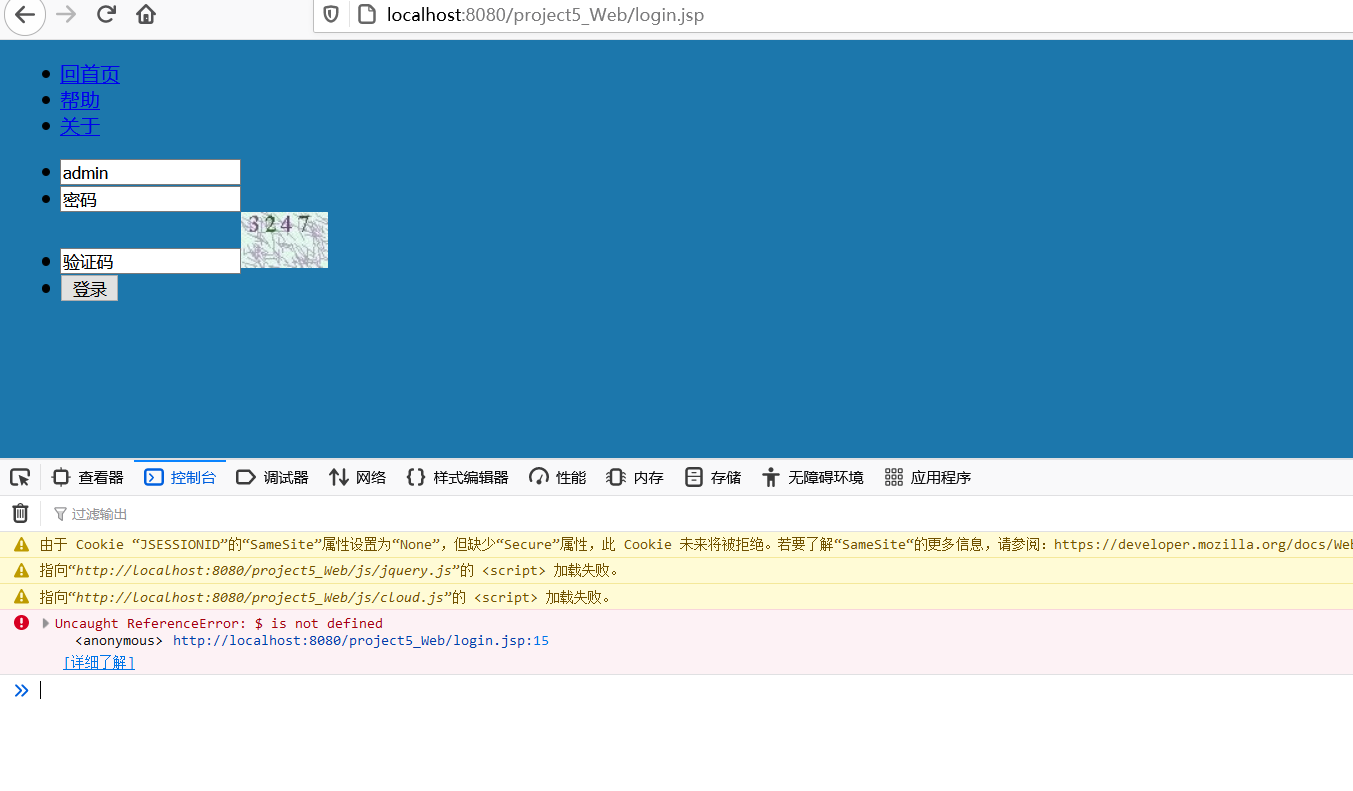
Task: Open the browser home page icon
Action: 146,14
